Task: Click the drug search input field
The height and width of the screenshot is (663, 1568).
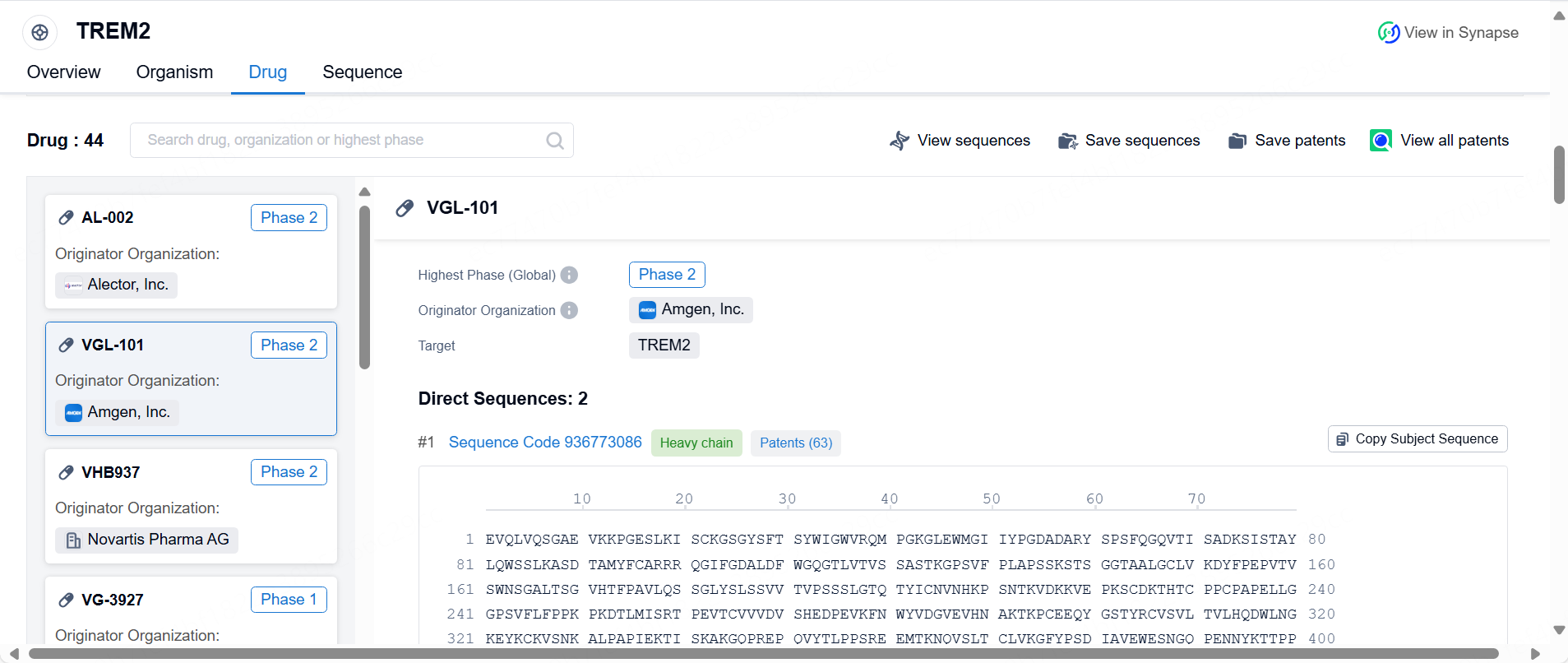Action: click(337, 141)
